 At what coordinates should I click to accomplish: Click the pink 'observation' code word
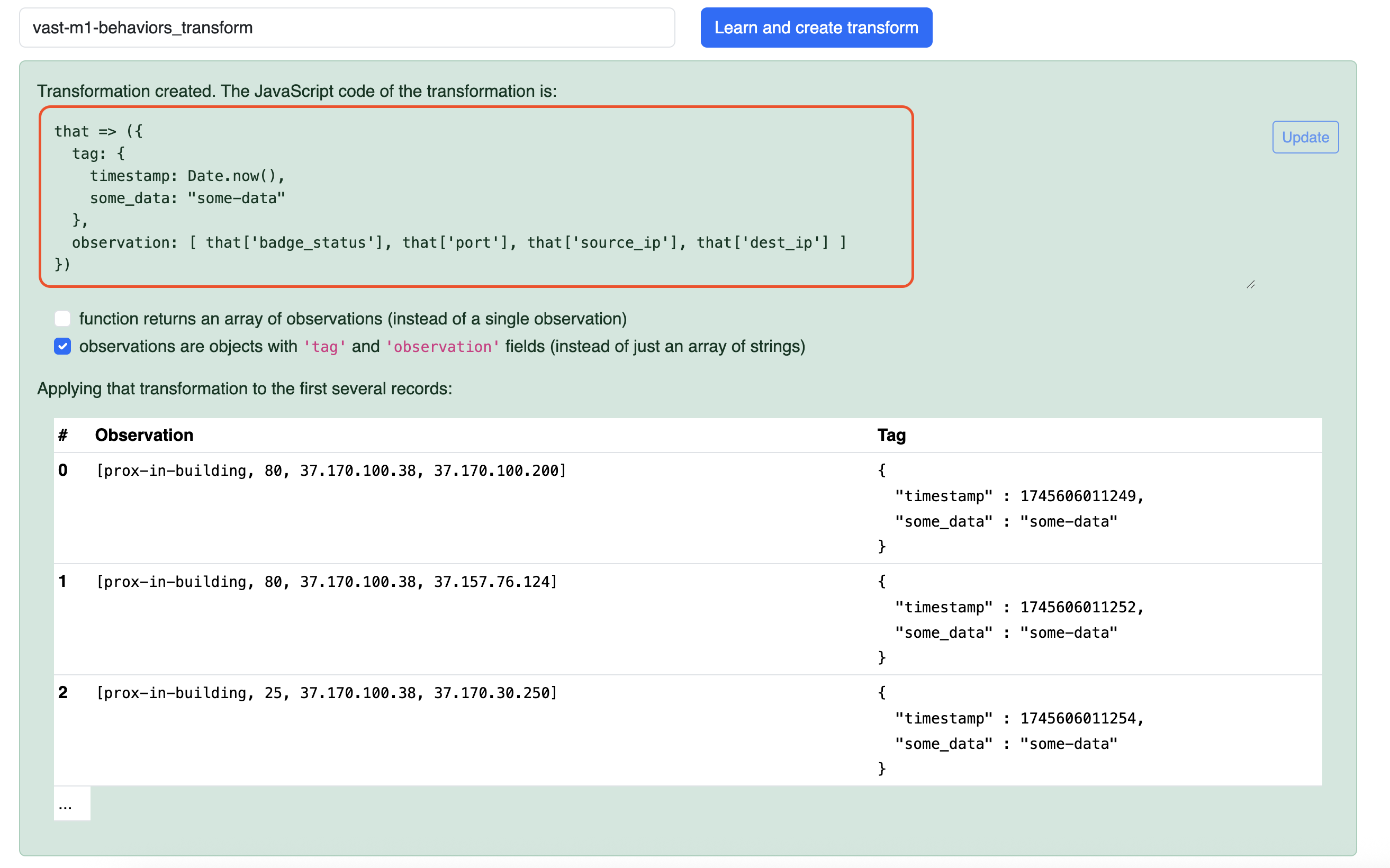[442, 347]
